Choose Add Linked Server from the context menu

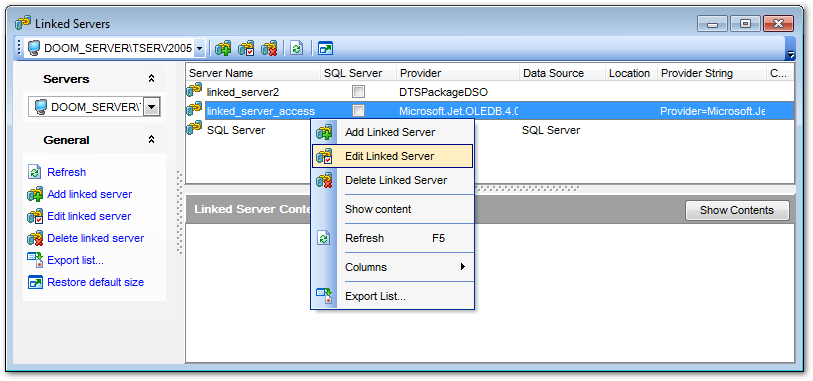[393, 132]
